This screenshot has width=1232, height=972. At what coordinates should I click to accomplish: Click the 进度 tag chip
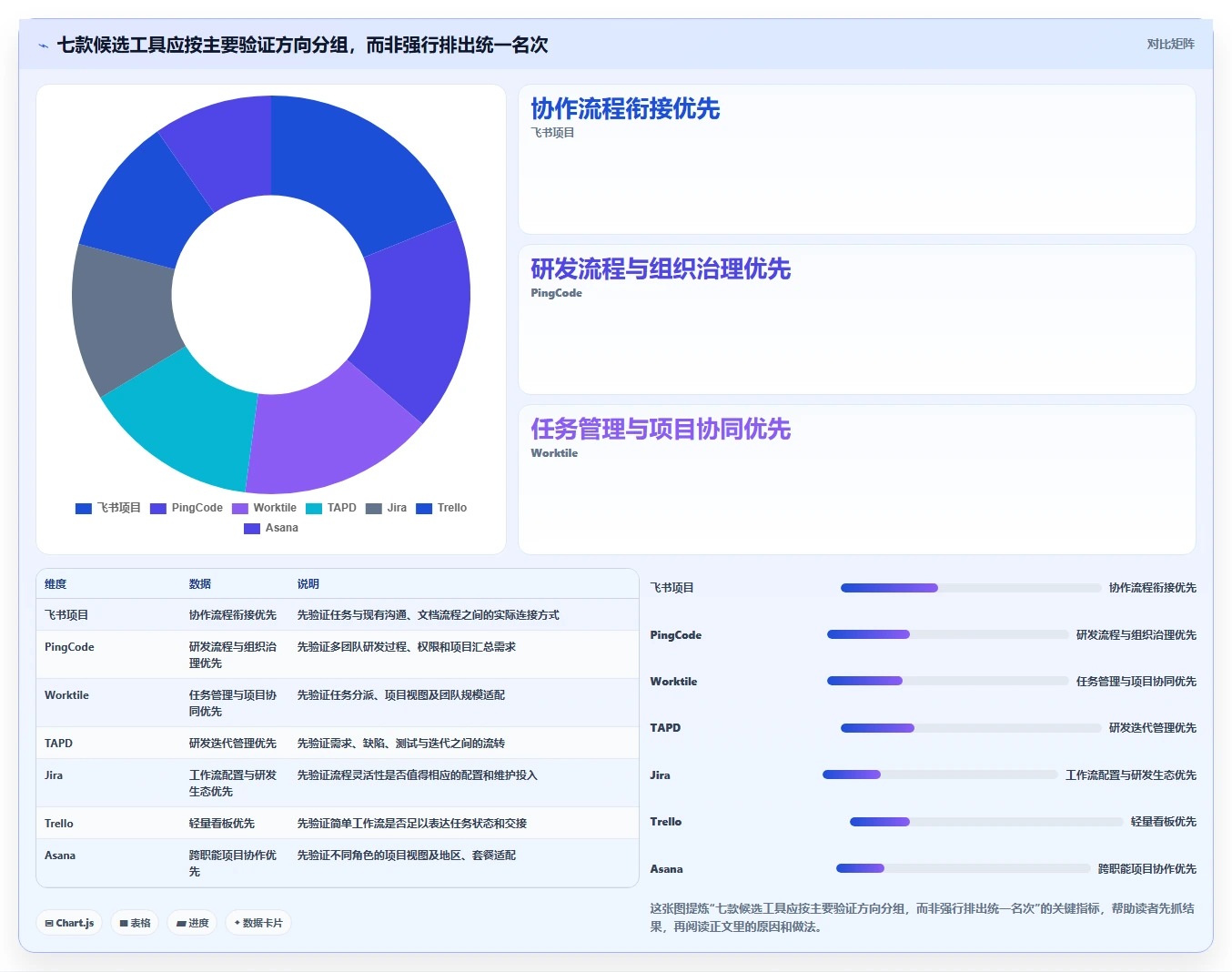(x=192, y=923)
